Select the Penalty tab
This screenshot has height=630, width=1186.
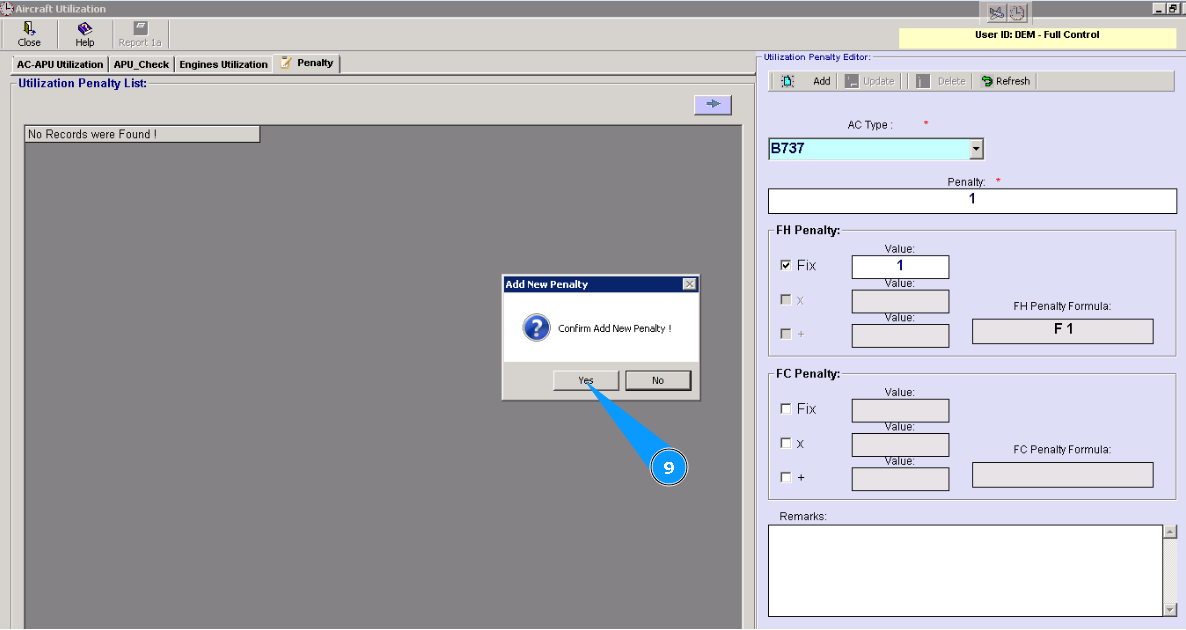coord(307,63)
